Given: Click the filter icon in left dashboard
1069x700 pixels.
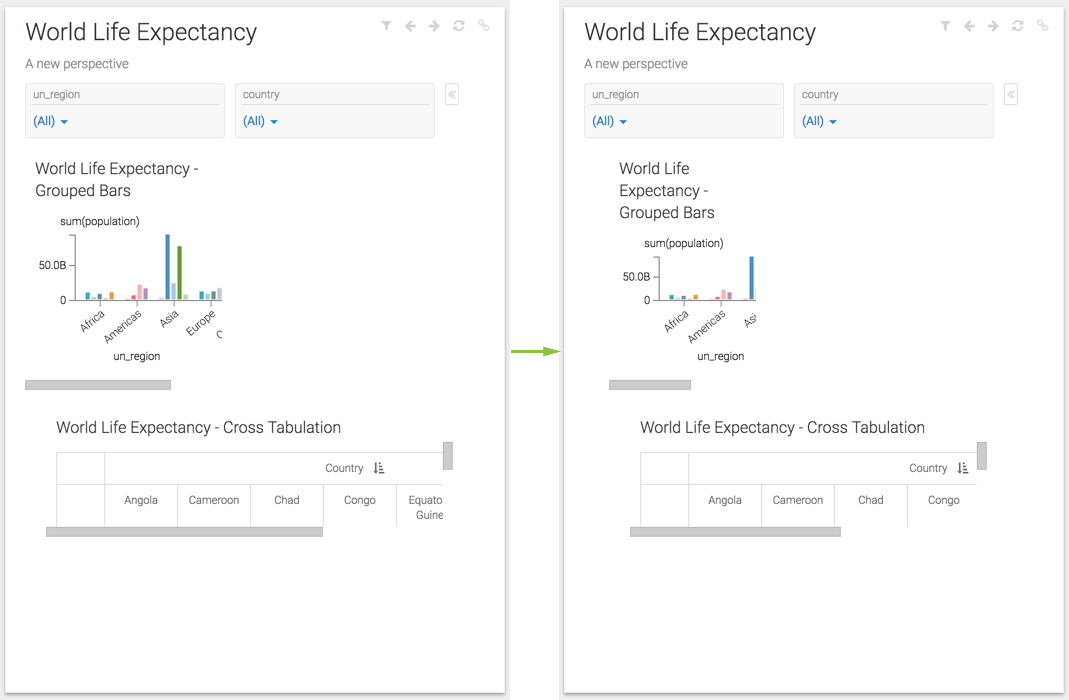Looking at the screenshot, I should coord(386,26).
